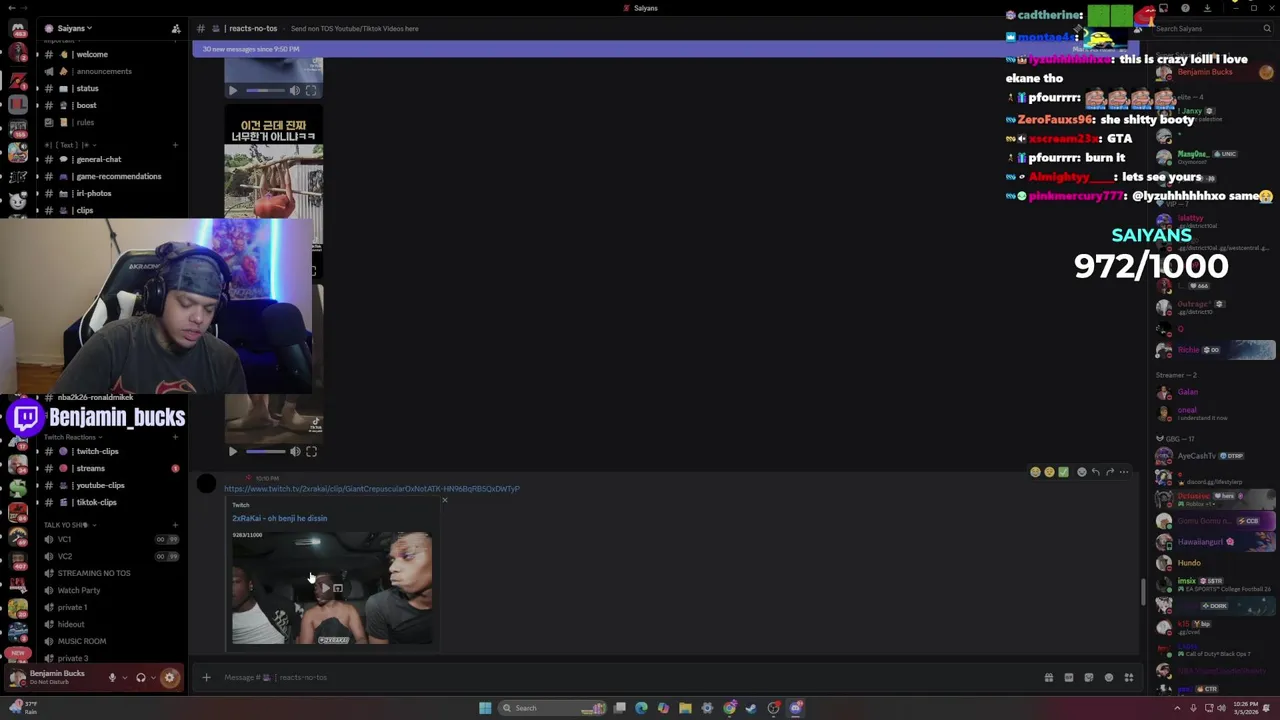Viewport: 1280px width, 720px height.
Task: Open the irl-photos channel
Action: tap(93, 193)
